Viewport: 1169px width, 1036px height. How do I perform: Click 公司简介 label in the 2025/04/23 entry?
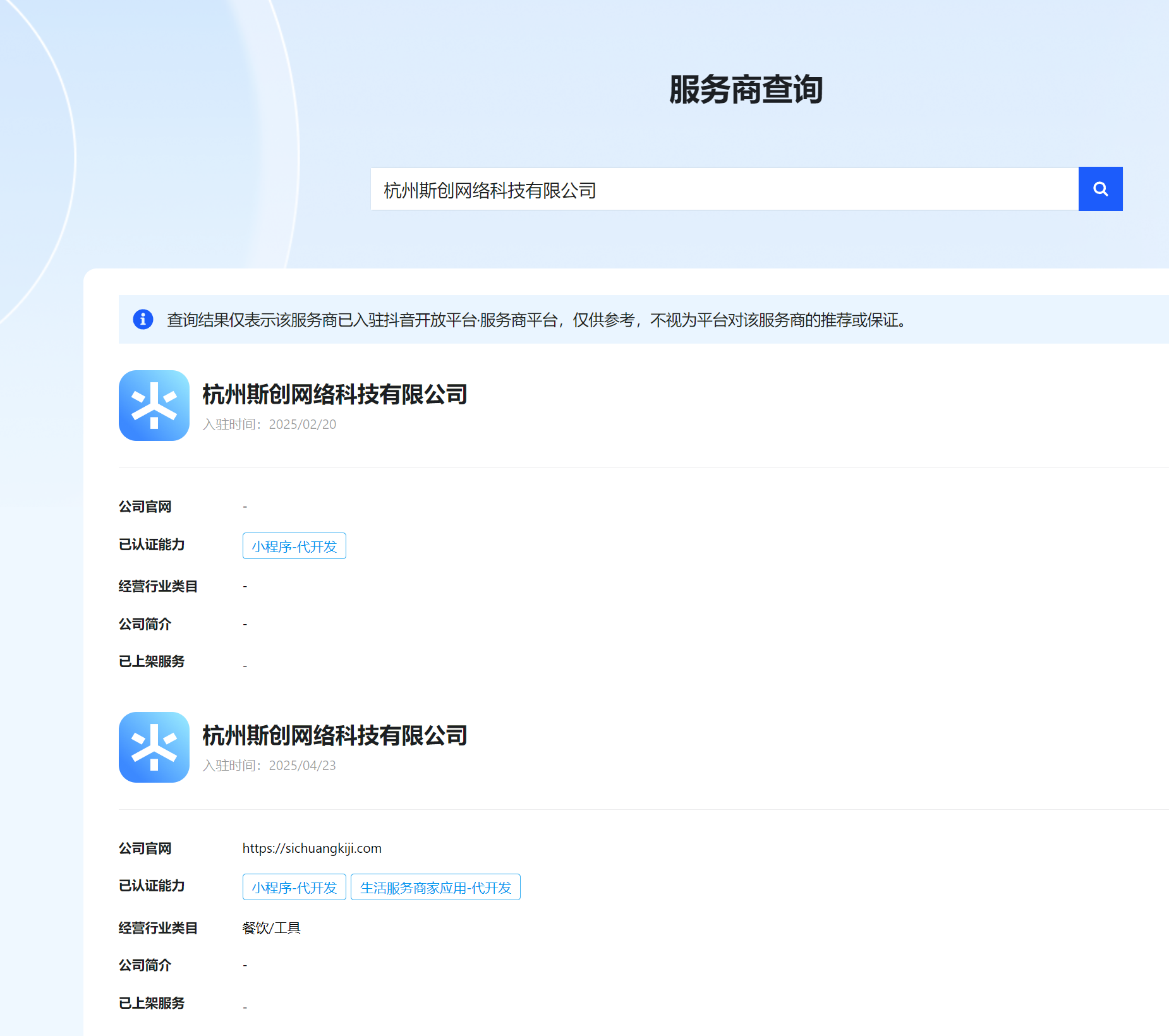coord(145,965)
